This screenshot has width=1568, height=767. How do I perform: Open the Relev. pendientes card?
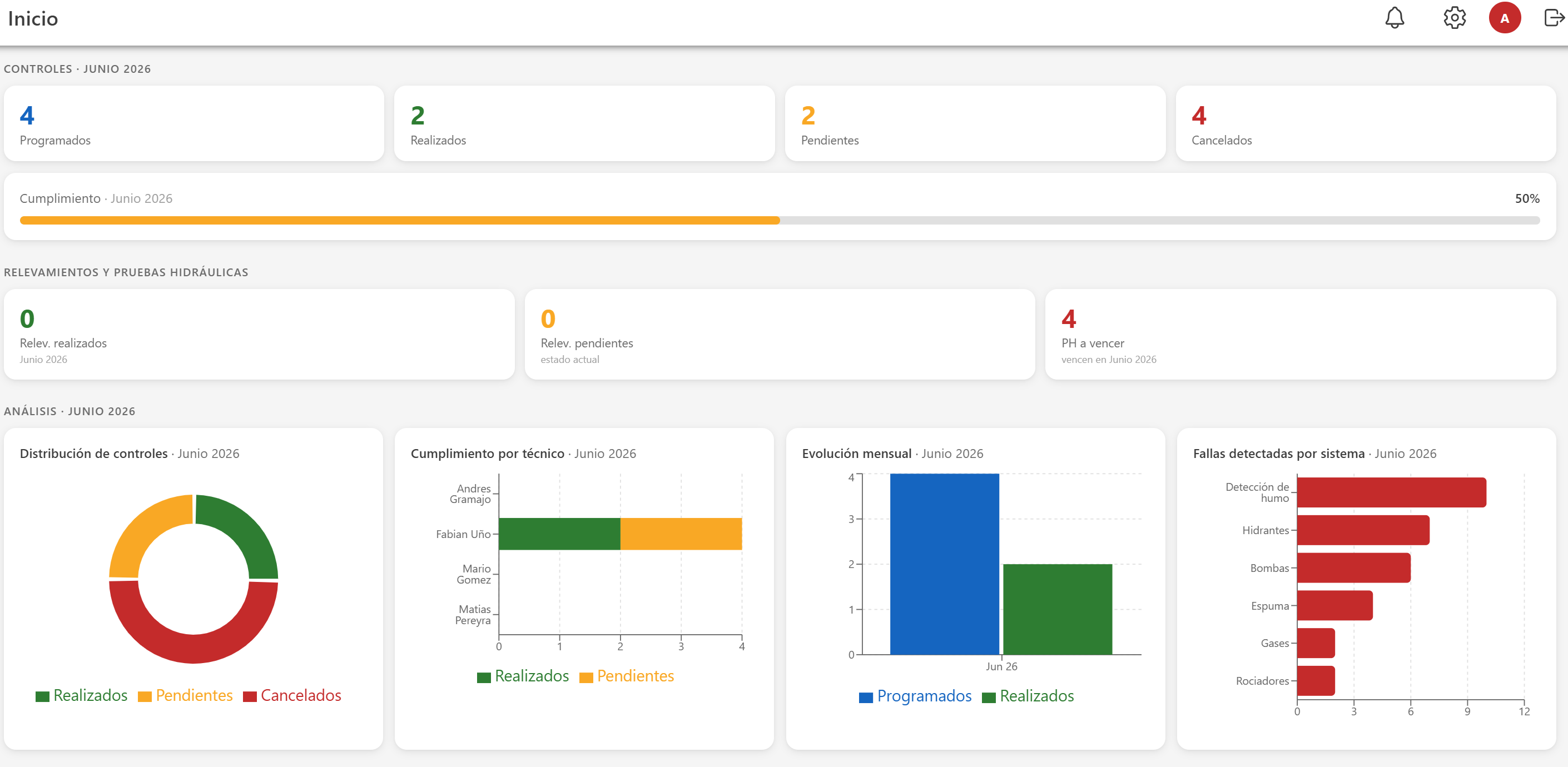coord(780,334)
